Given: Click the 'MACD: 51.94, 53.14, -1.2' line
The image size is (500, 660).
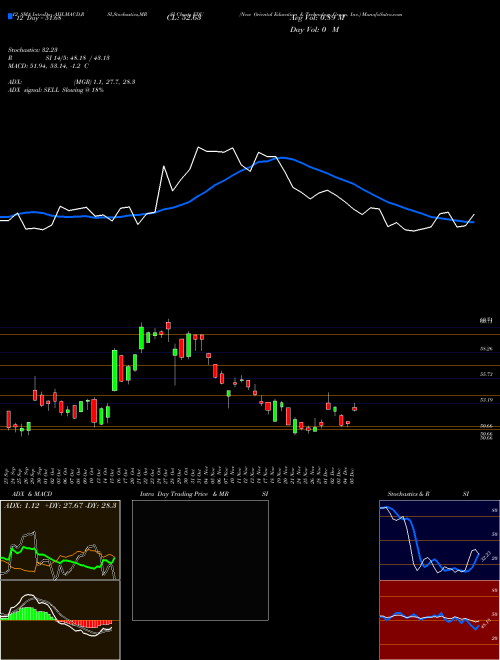Looking at the screenshot, I should [x=48, y=66].
